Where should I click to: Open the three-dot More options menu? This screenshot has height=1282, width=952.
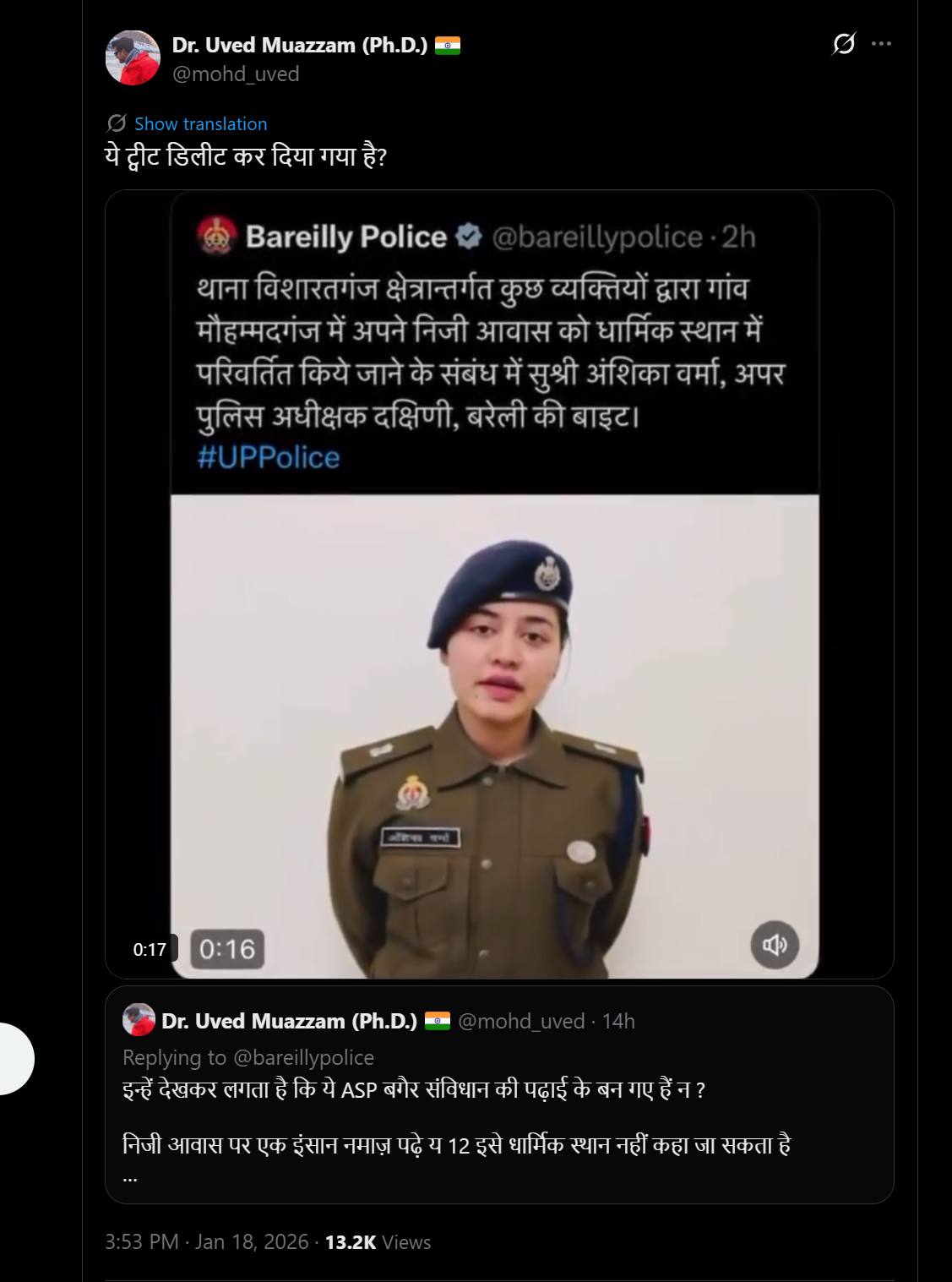(881, 43)
